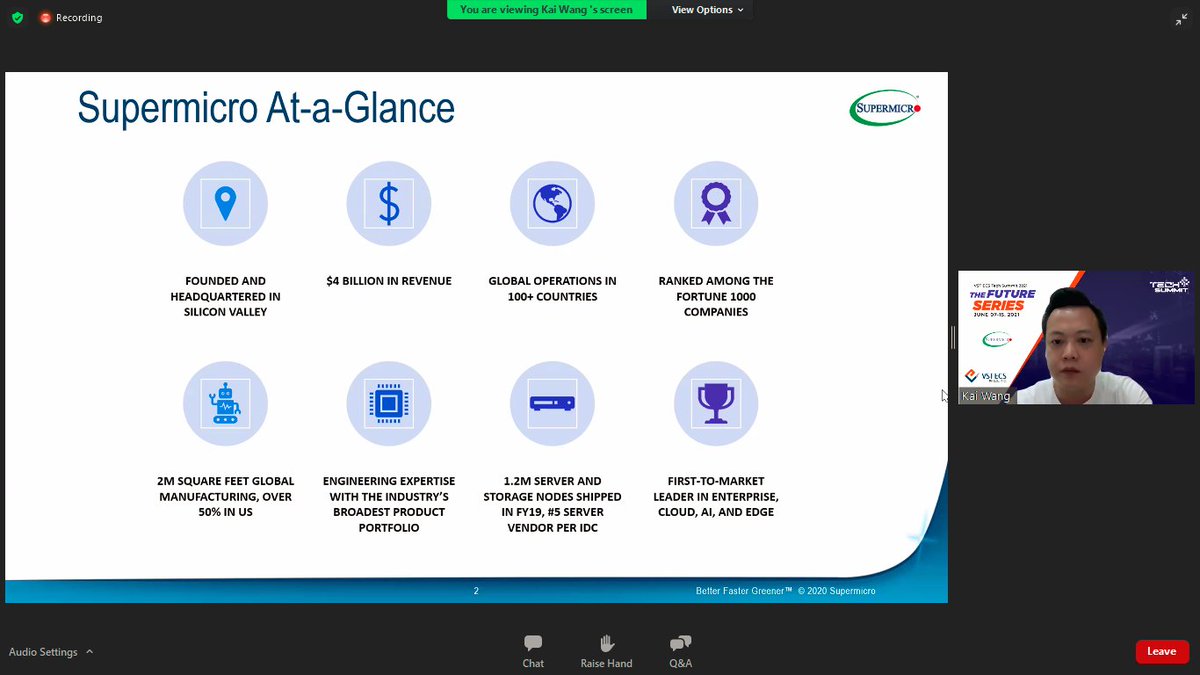
Task: Click the Tech Summit logo in video
Action: [x=1168, y=284]
